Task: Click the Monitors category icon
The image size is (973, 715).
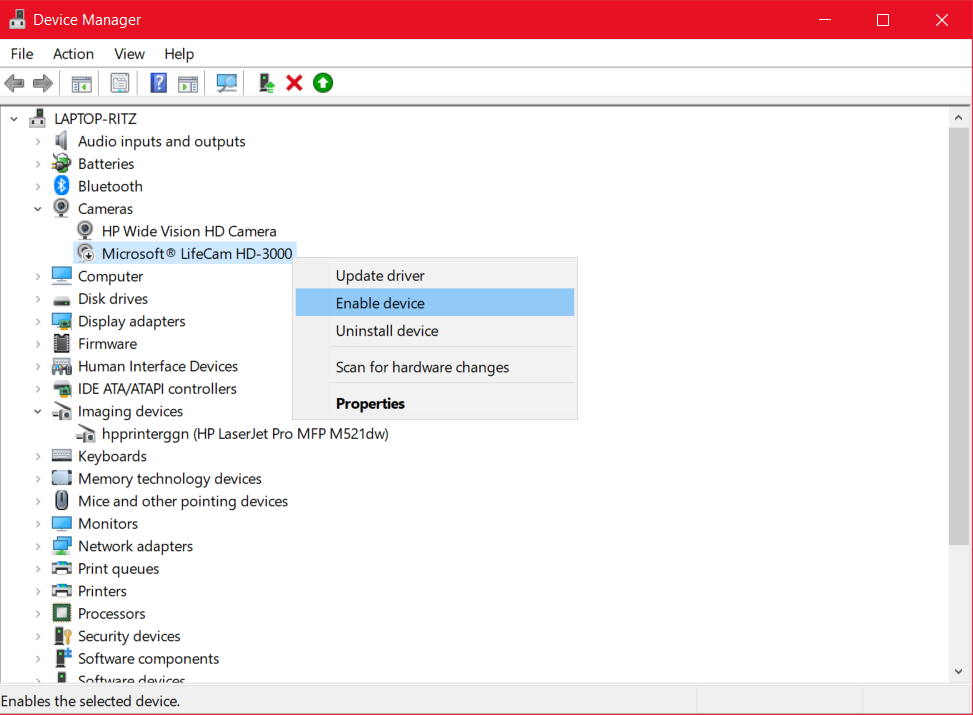Action: [x=62, y=523]
